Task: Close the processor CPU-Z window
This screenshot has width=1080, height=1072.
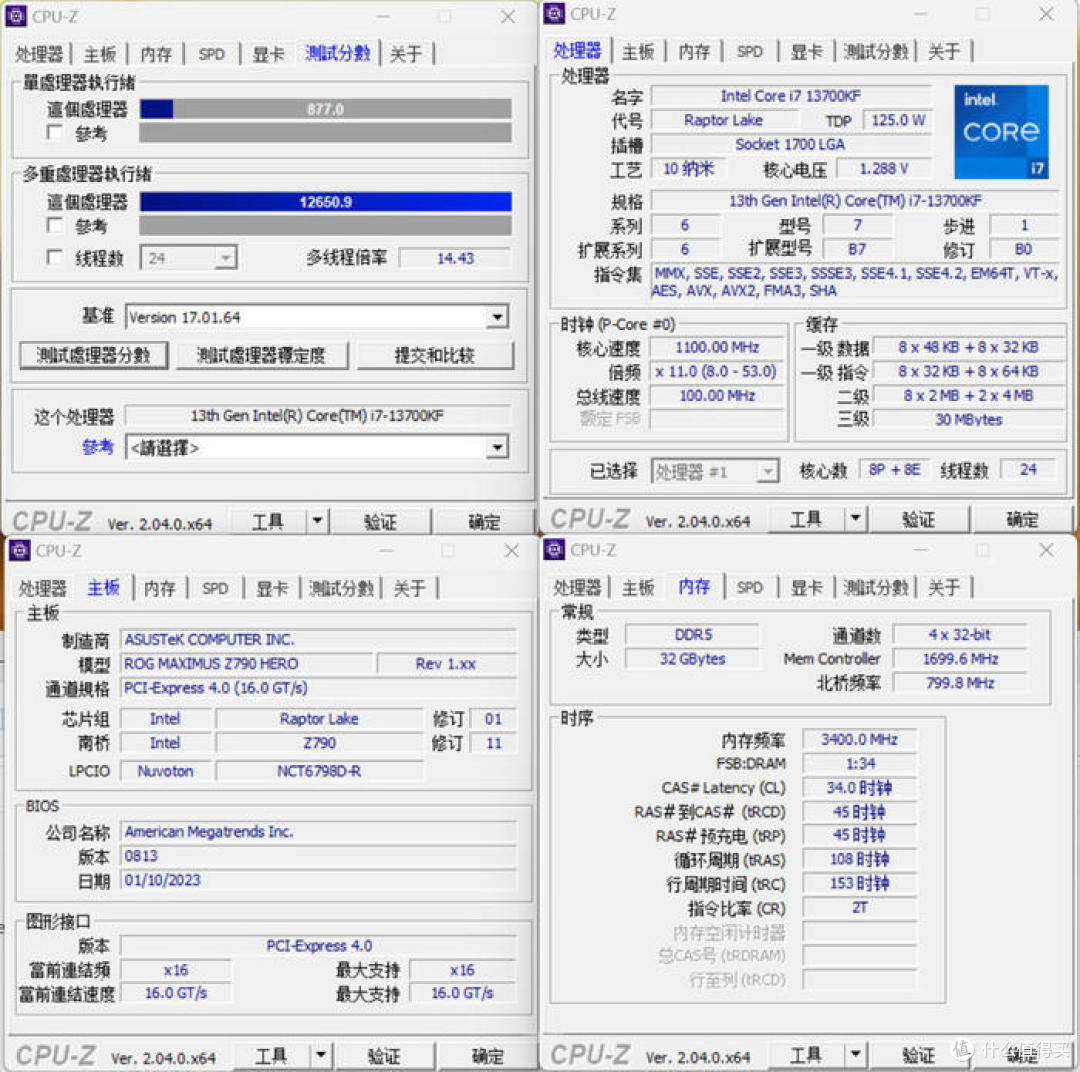Action: click(x=1046, y=14)
